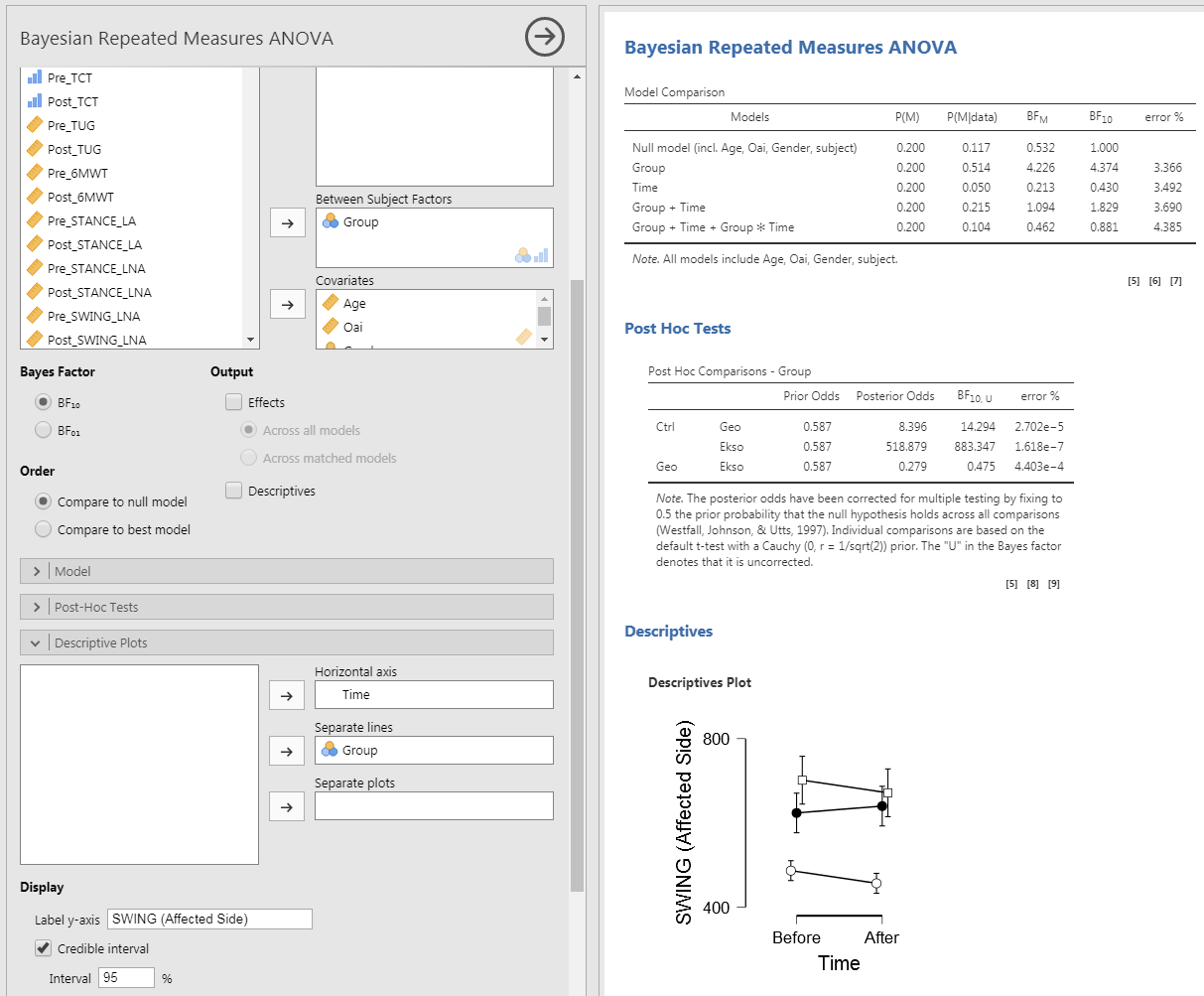Click the Label y-axis text field
1204x996 pixels.
pyautogui.click(x=209, y=919)
